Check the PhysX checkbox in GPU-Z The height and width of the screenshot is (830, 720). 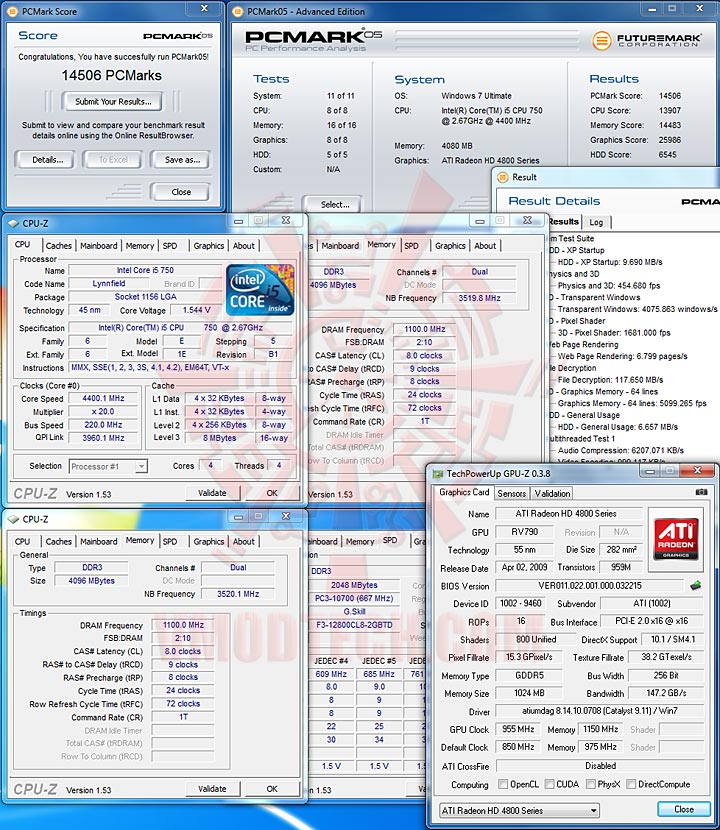pos(590,784)
